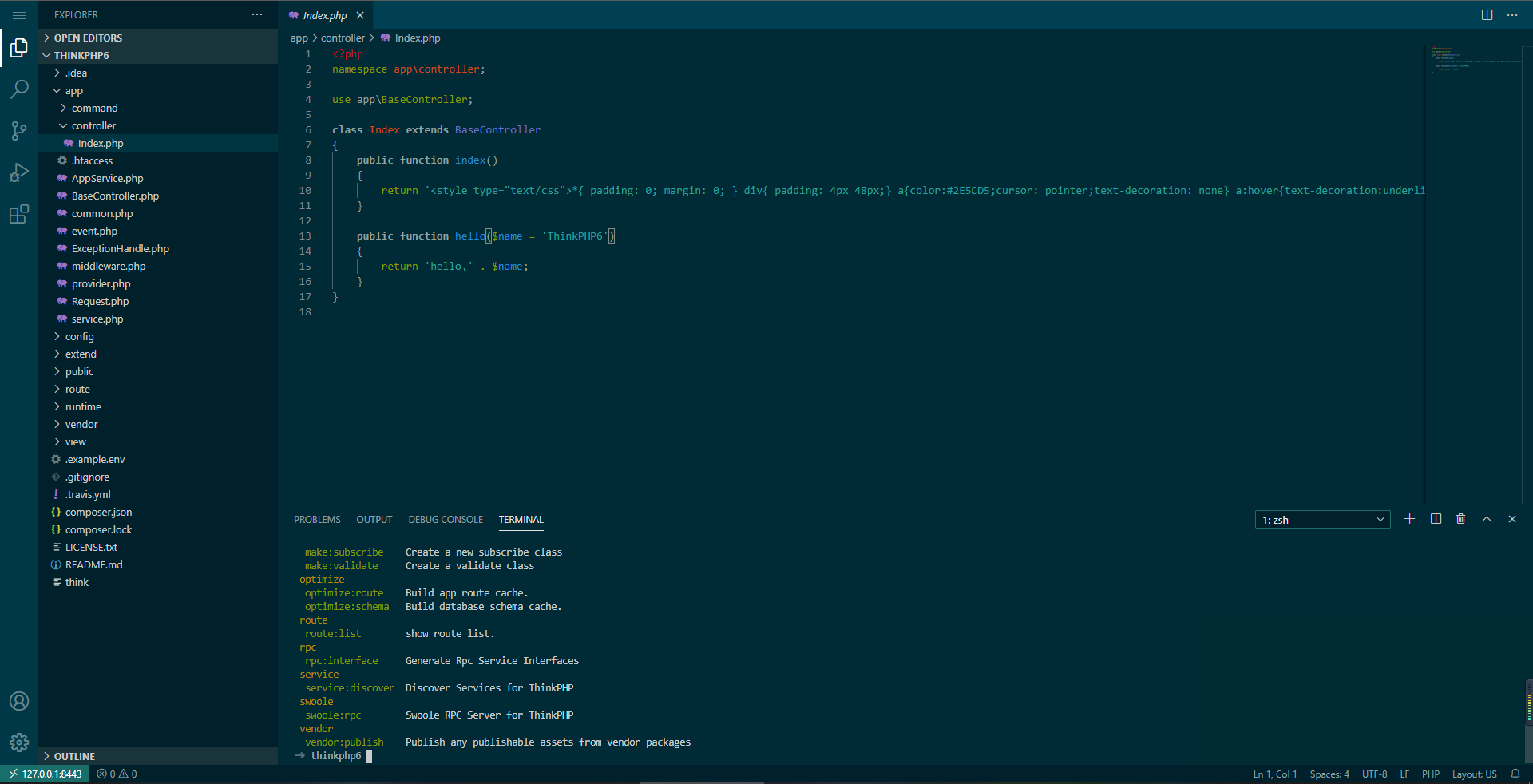Maximize the panel size with caret icon
The image size is (1533, 784).
[1487, 519]
